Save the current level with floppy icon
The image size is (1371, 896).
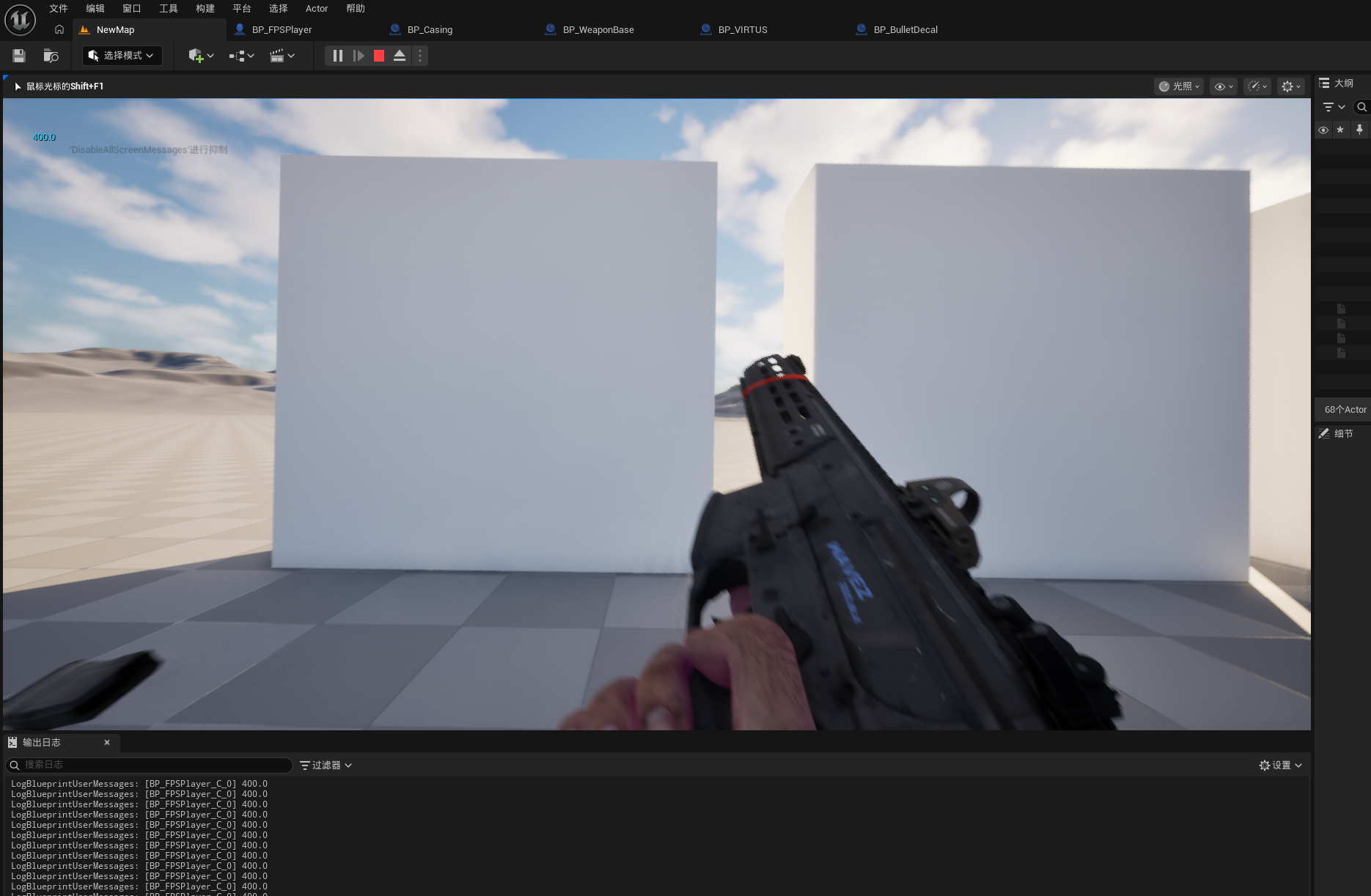tap(19, 56)
